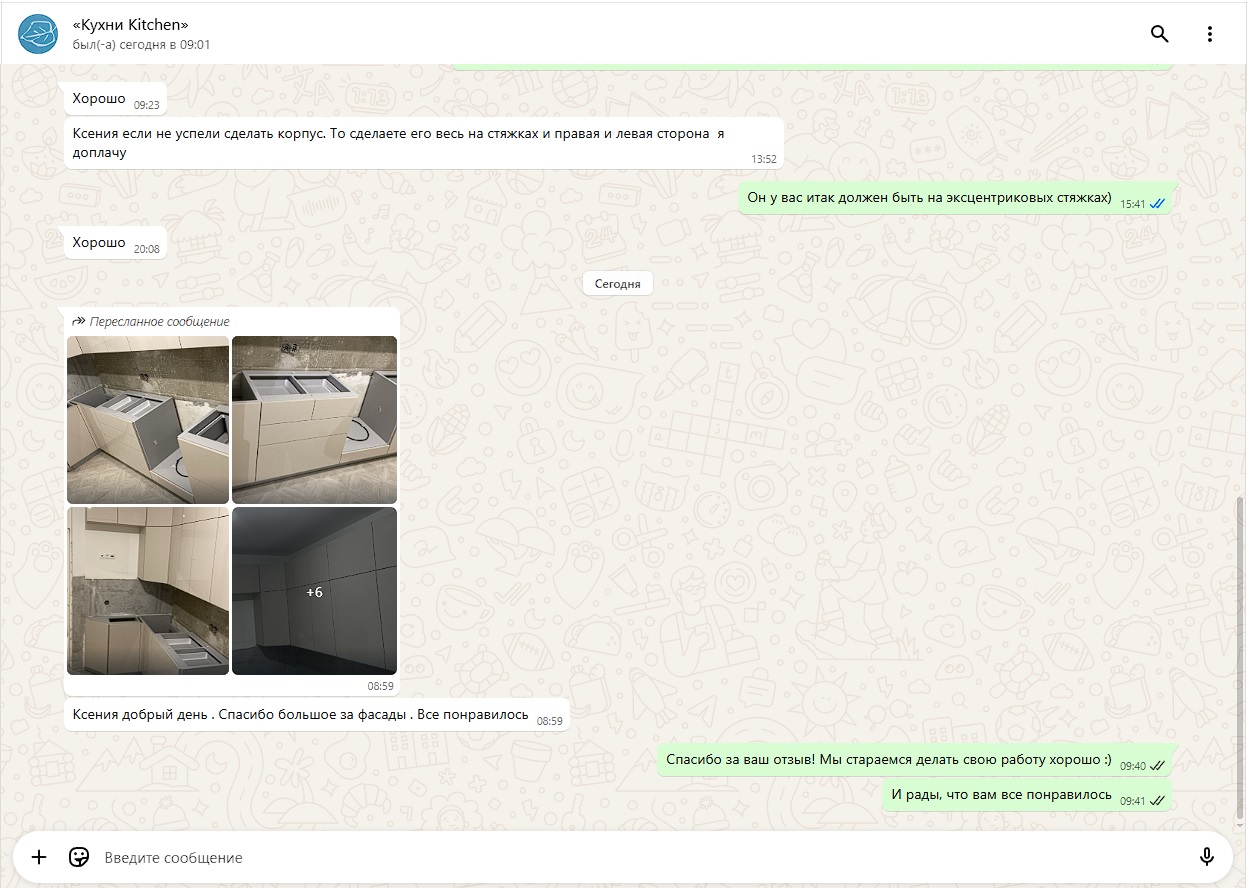Focus the 'Введите сообщение' input field
The height and width of the screenshot is (889, 1247).
pyautogui.click(x=640, y=857)
